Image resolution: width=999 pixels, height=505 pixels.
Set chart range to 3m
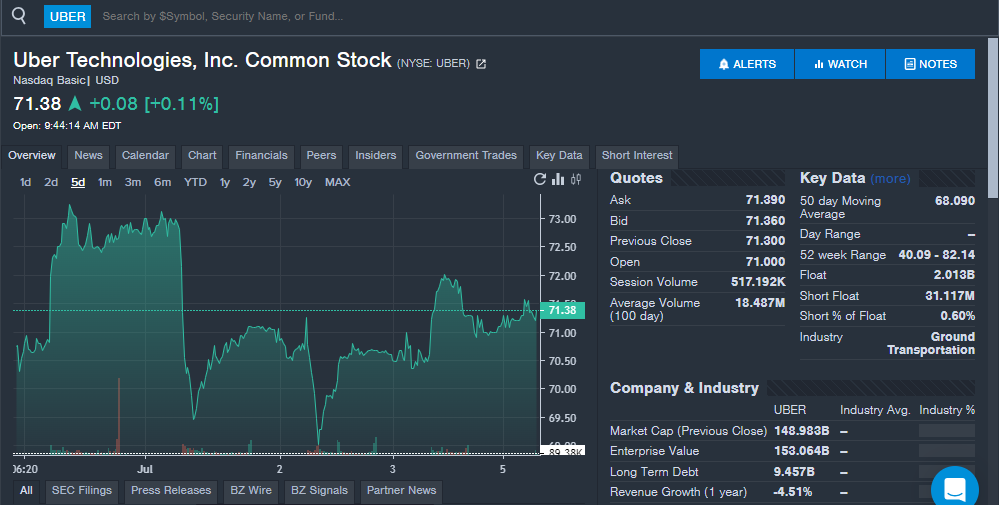(x=133, y=182)
